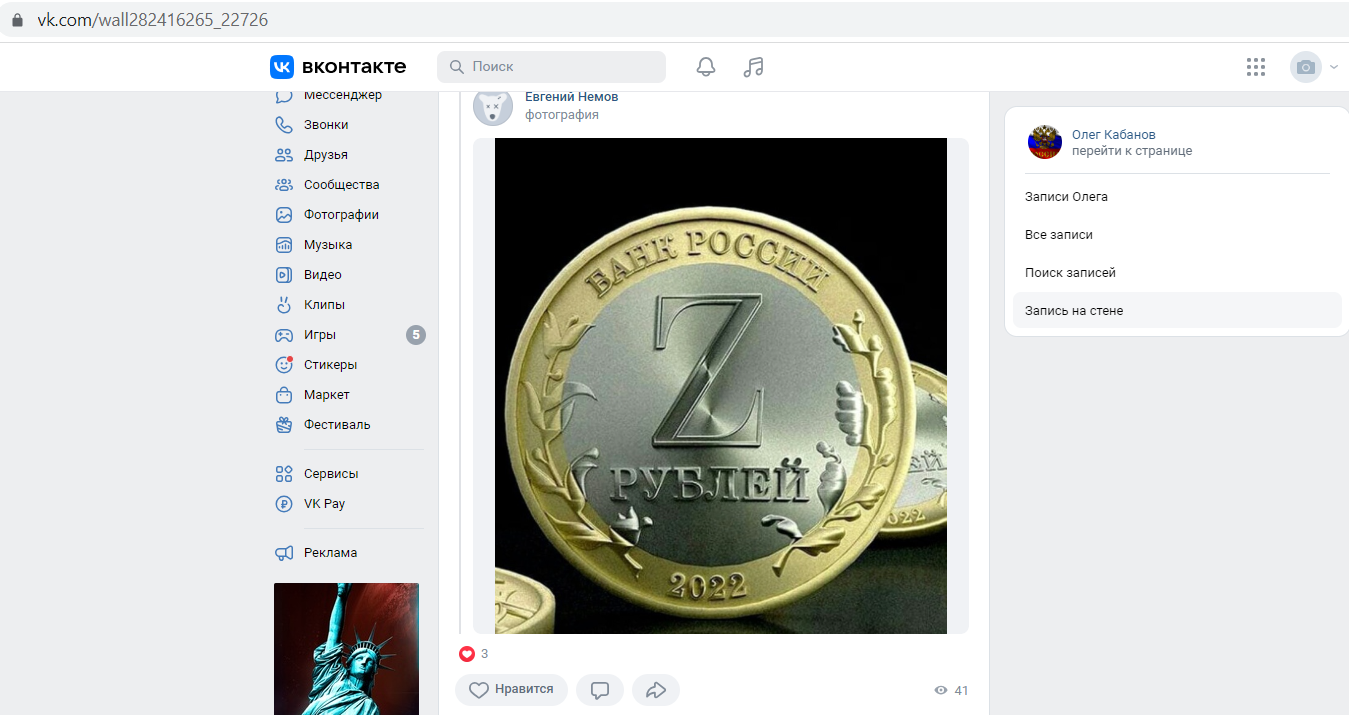Viewport: 1349px width, 715px height.
Task: Open Сообщества section label
Action: click(x=342, y=185)
